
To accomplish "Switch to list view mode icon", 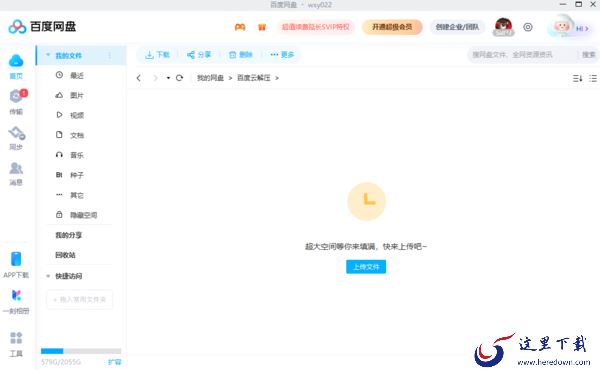I will pos(593,78).
